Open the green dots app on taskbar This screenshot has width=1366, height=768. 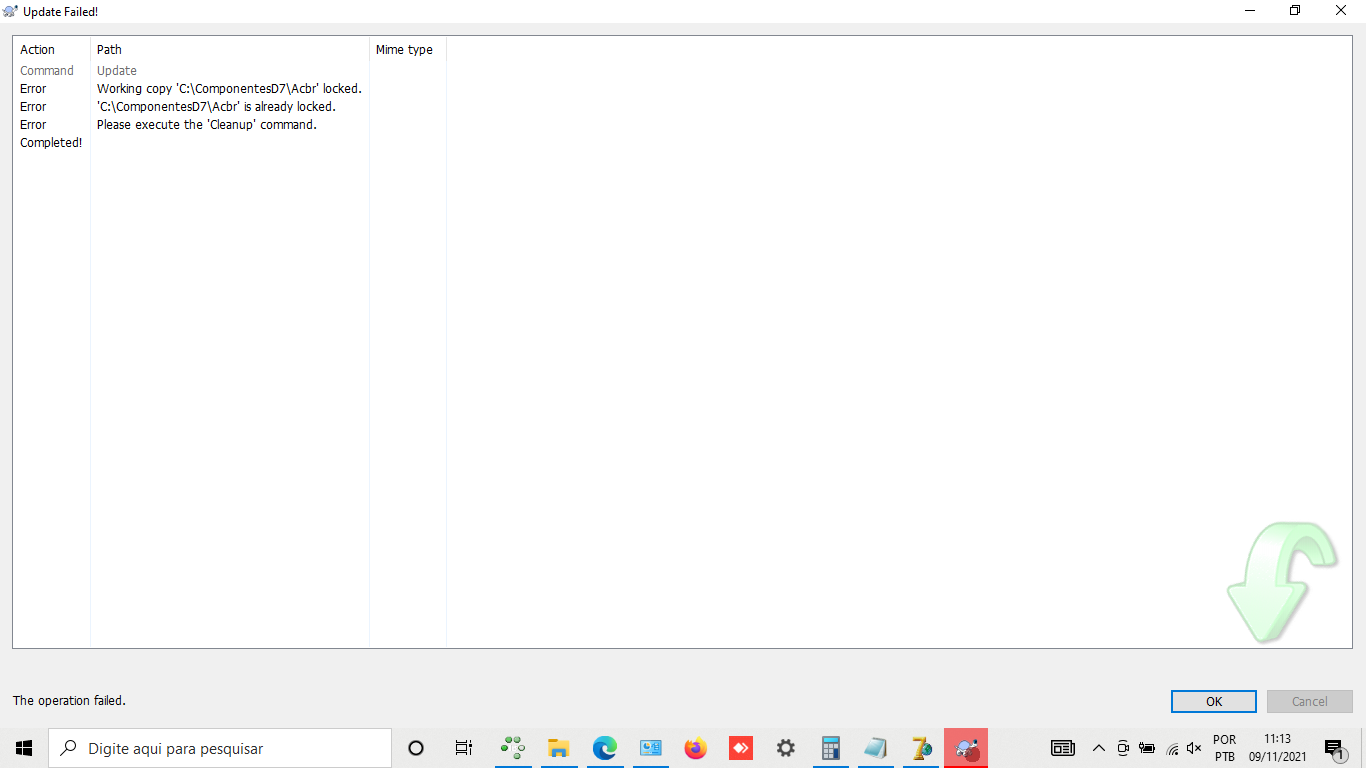(513, 748)
